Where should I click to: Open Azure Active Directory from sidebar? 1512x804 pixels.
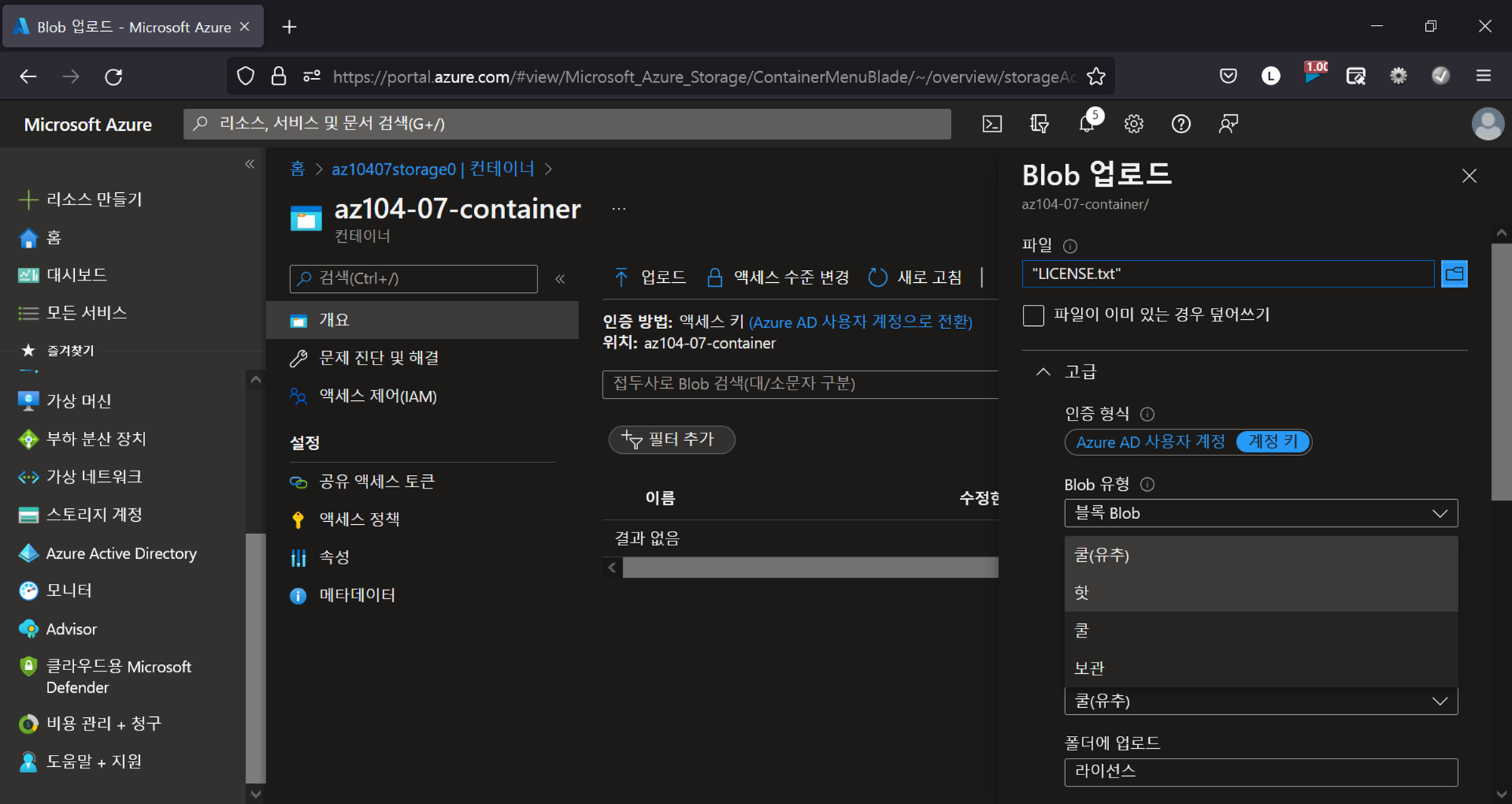[x=107, y=554]
